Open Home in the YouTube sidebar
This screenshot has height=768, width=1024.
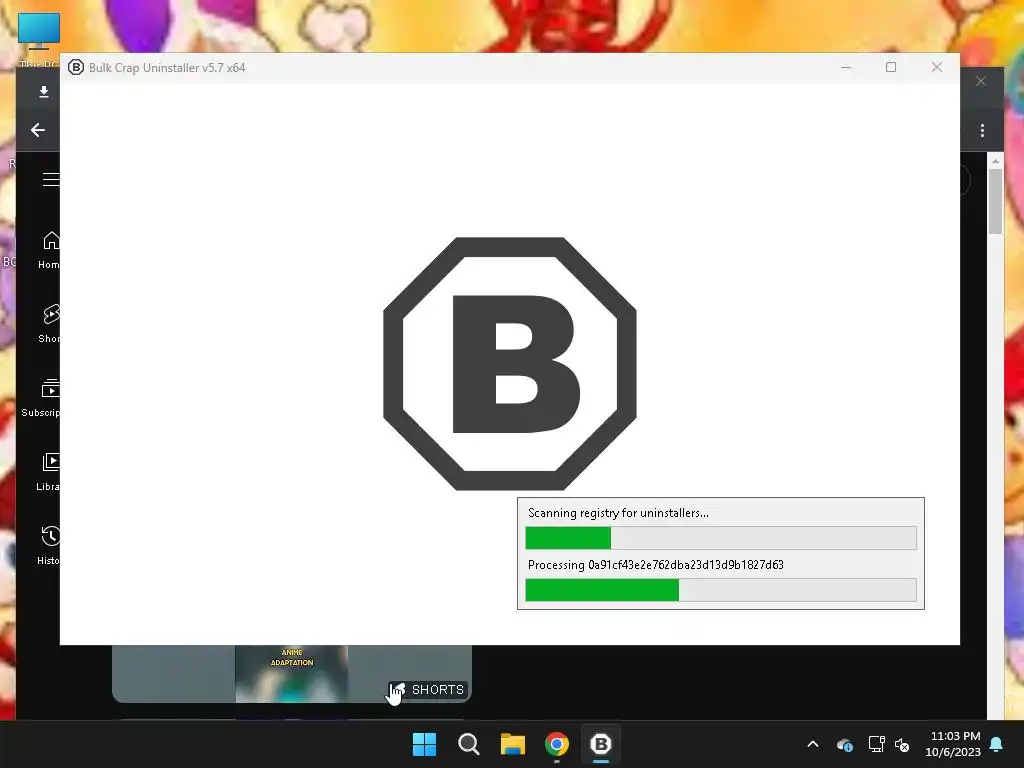point(48,249)
